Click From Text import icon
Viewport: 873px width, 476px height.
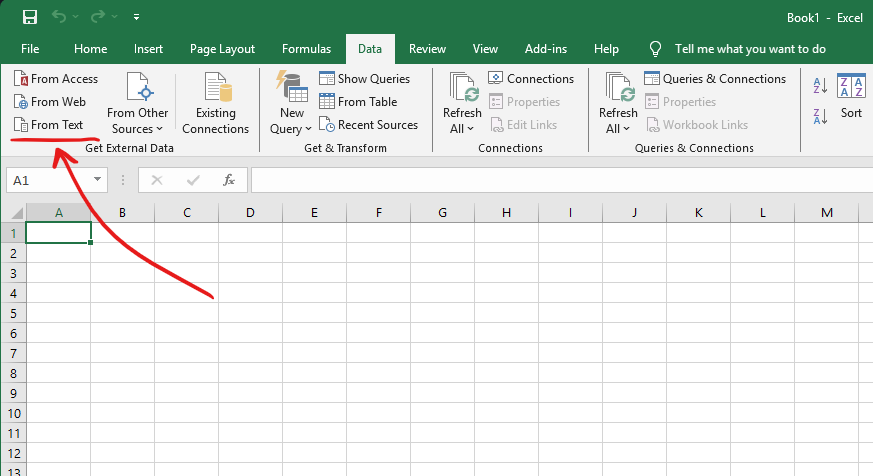[21, 125]
